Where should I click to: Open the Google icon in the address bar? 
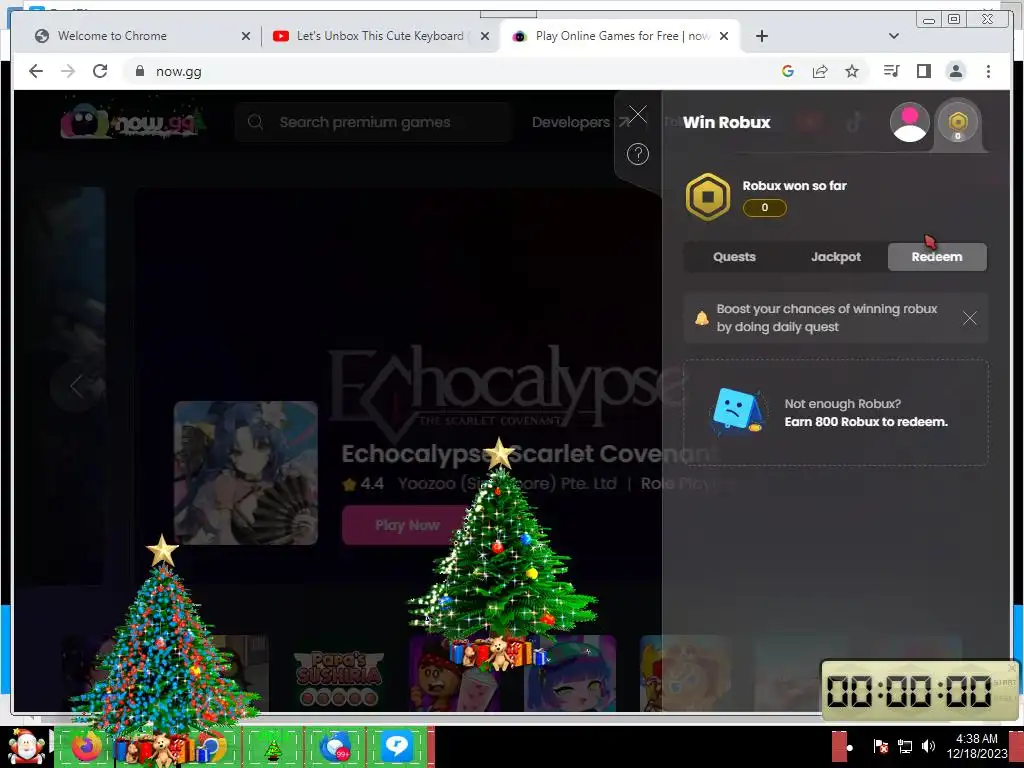point(788,71)
